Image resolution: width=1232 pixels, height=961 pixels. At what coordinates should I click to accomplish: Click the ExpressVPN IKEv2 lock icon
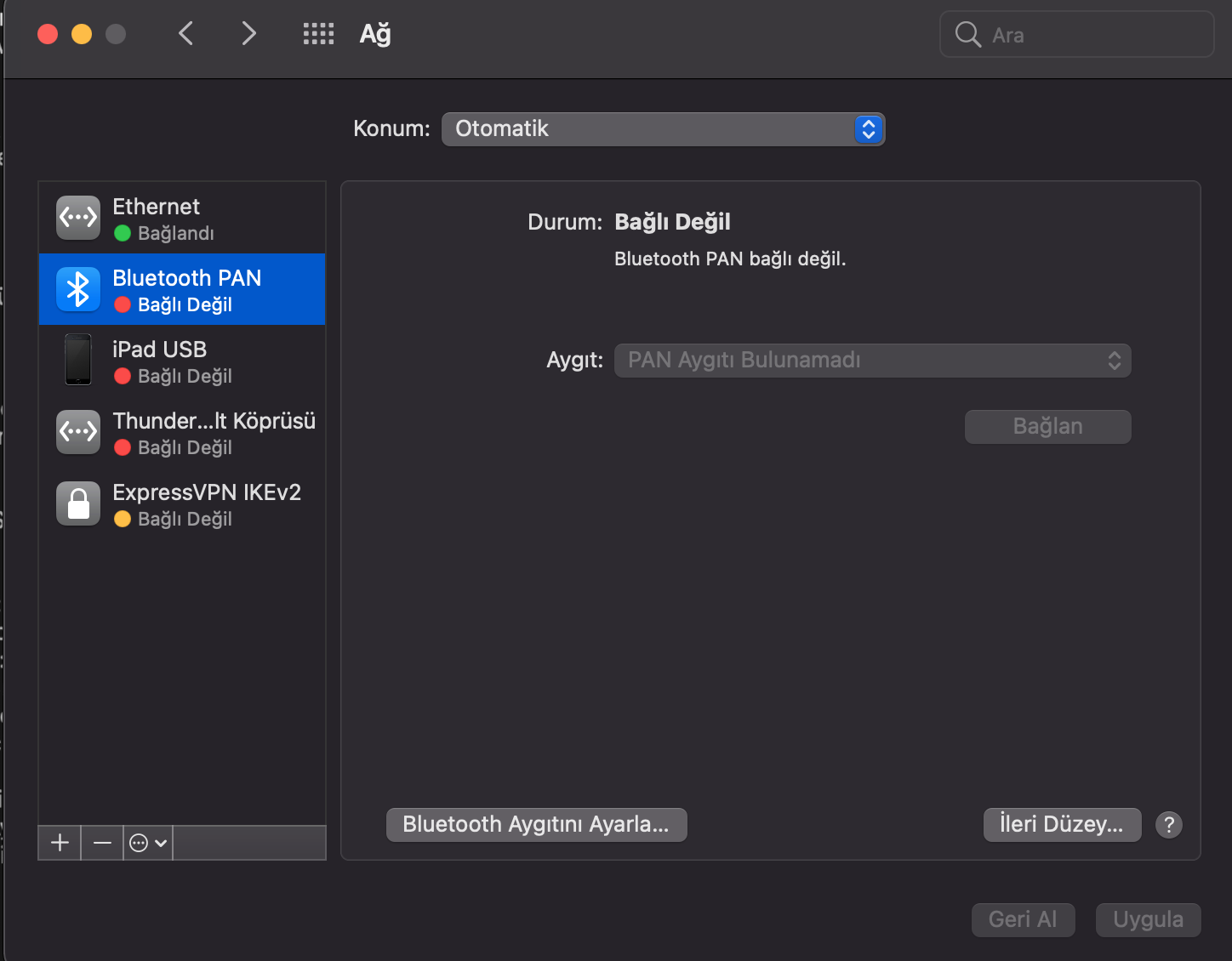pos(78,503)
